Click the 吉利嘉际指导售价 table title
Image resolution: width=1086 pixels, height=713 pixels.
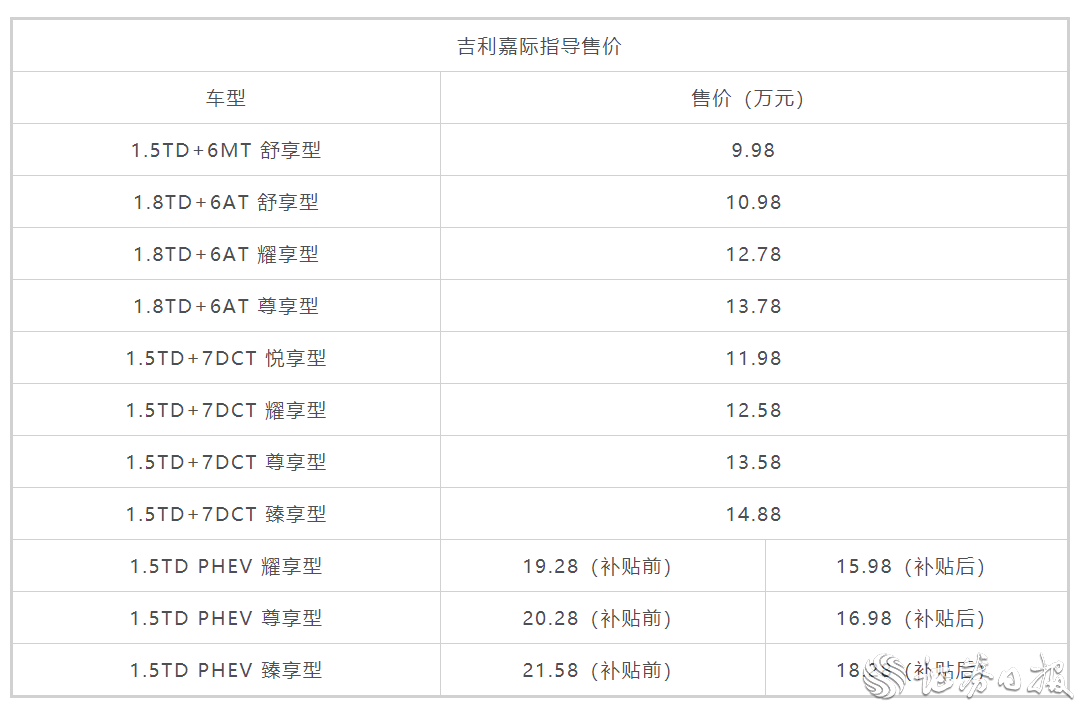point(540,46)
